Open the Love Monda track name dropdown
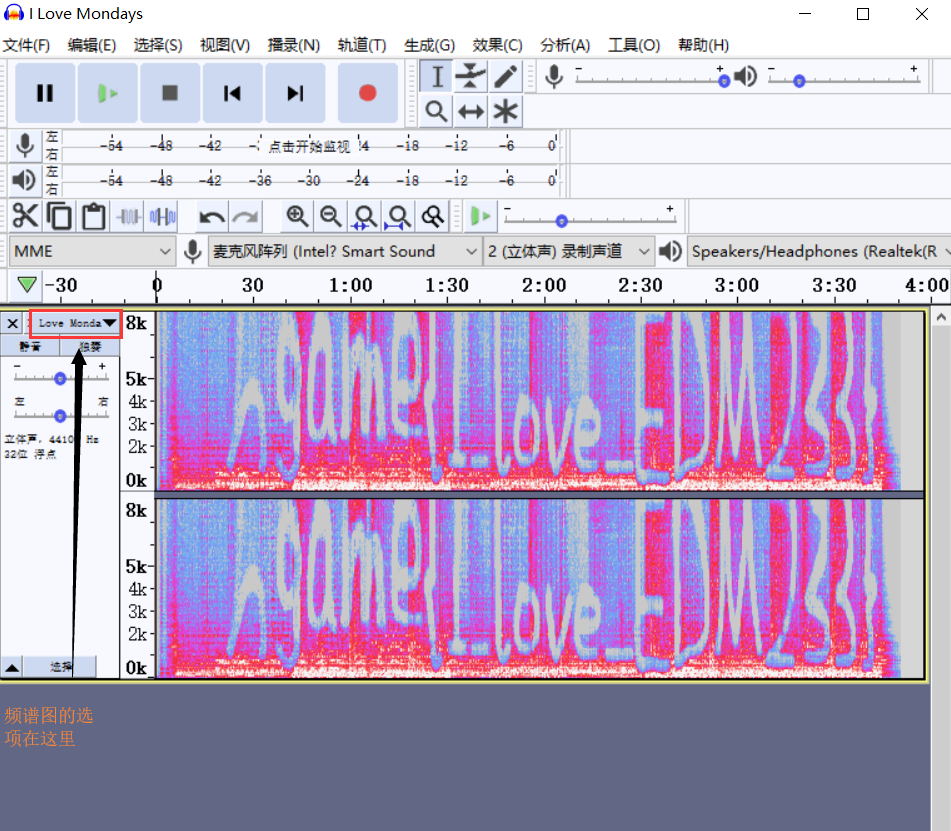Viewport: 951px width, 831px height. [x=76, y=323]
